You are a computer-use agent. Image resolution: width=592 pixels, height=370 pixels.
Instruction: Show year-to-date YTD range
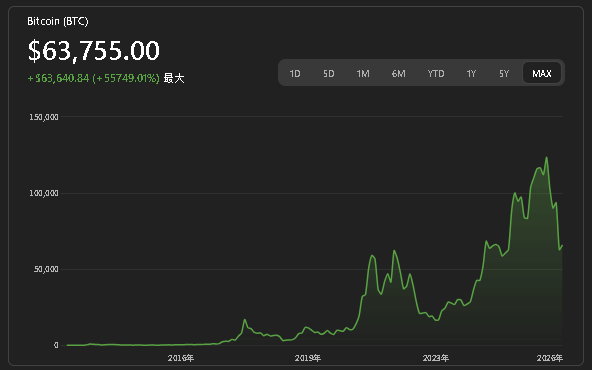tap(436, 73)
